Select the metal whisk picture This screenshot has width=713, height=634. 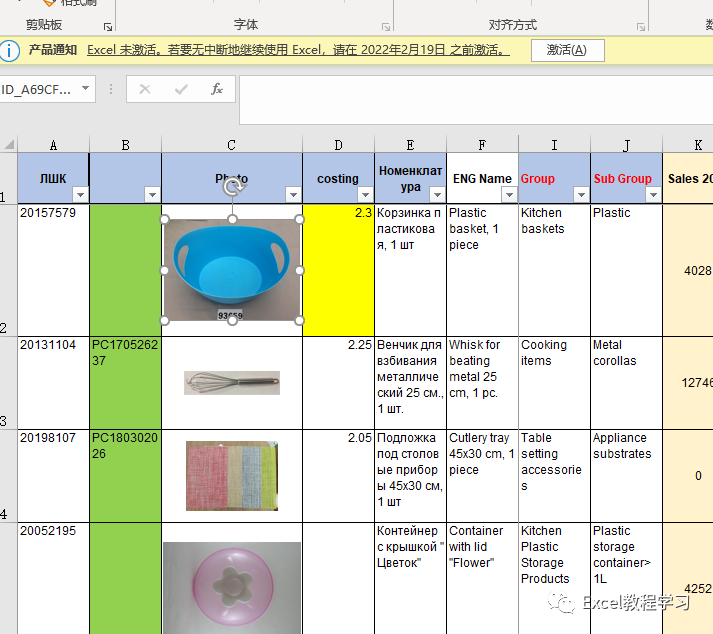click(232, 382)
